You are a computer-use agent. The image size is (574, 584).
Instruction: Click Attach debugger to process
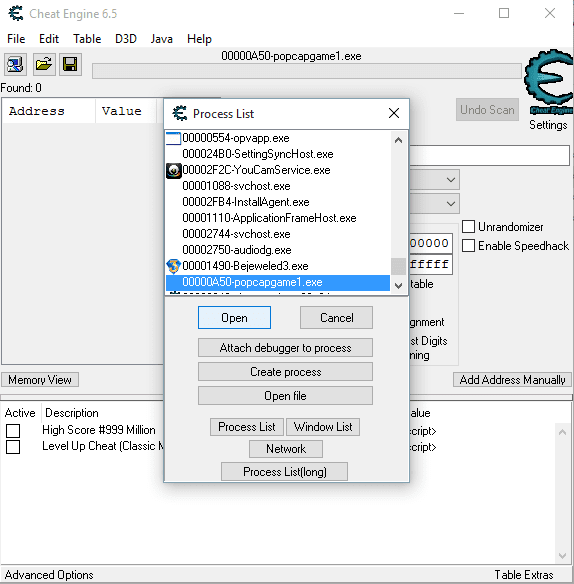285,348
